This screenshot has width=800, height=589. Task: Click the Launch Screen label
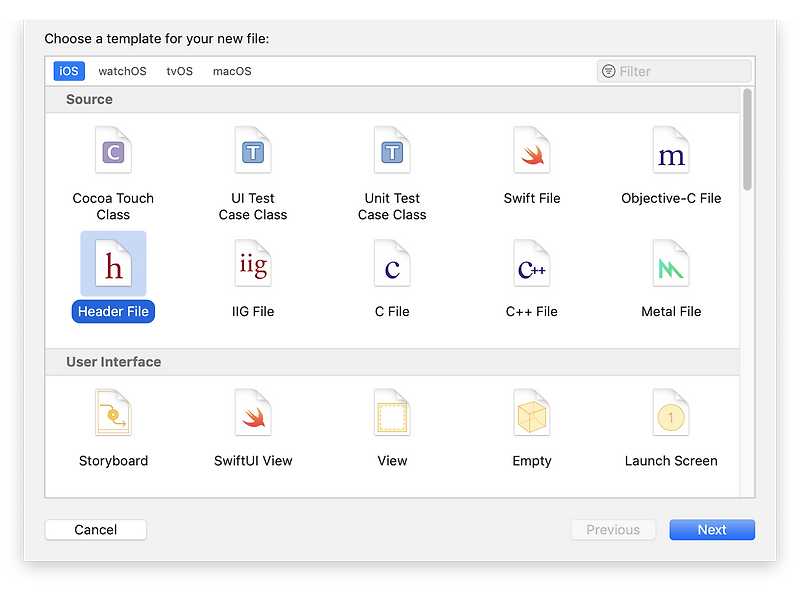click(x=671, y=460)
